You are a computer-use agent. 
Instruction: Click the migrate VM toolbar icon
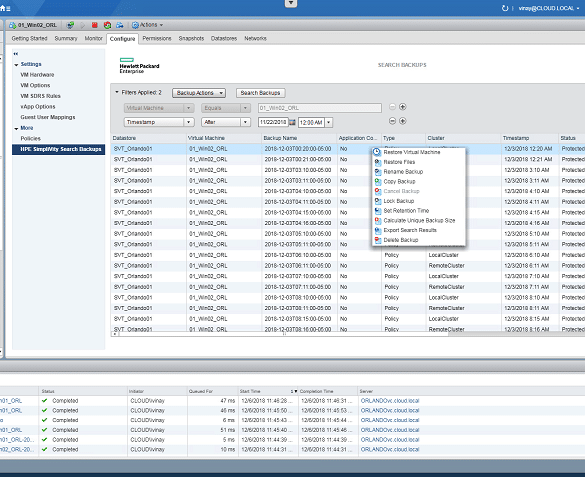point(120,25)
